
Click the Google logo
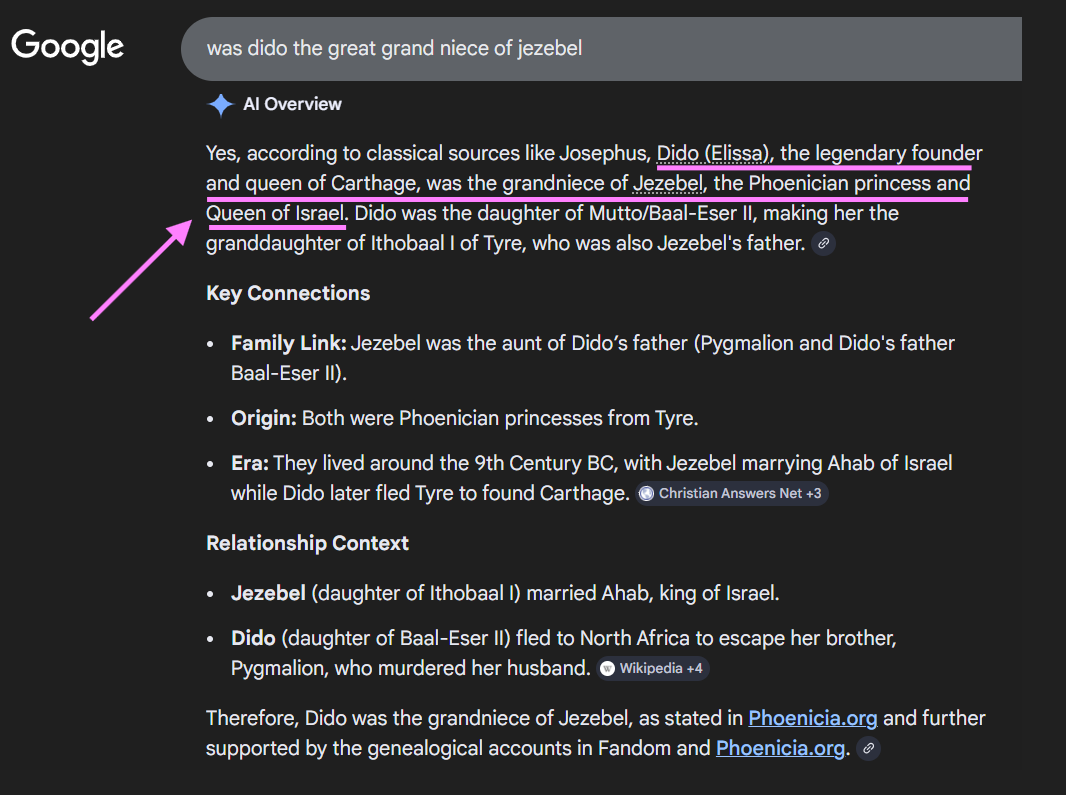coord(67,46)
